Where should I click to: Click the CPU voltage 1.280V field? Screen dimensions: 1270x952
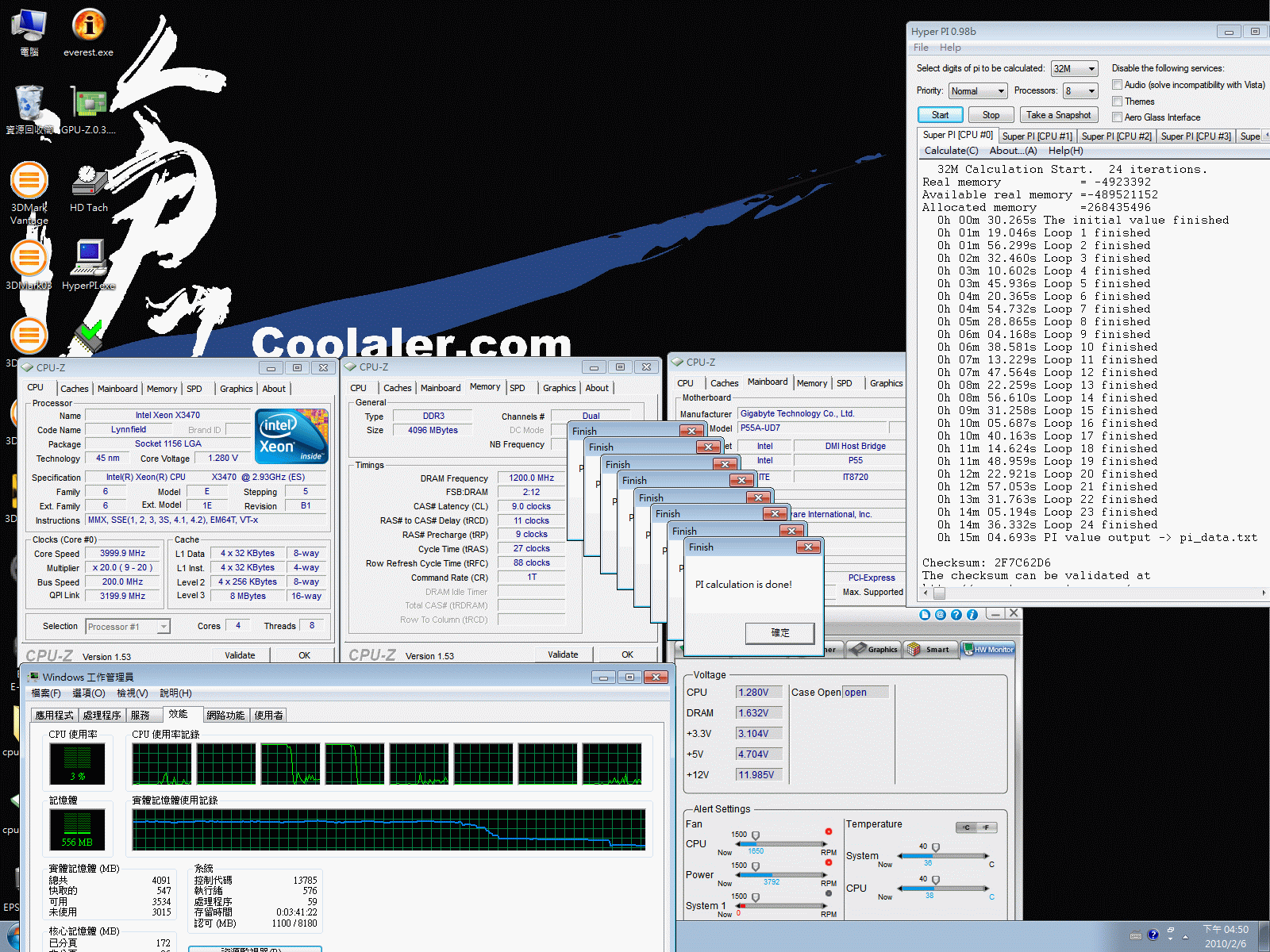coord(759,693)
